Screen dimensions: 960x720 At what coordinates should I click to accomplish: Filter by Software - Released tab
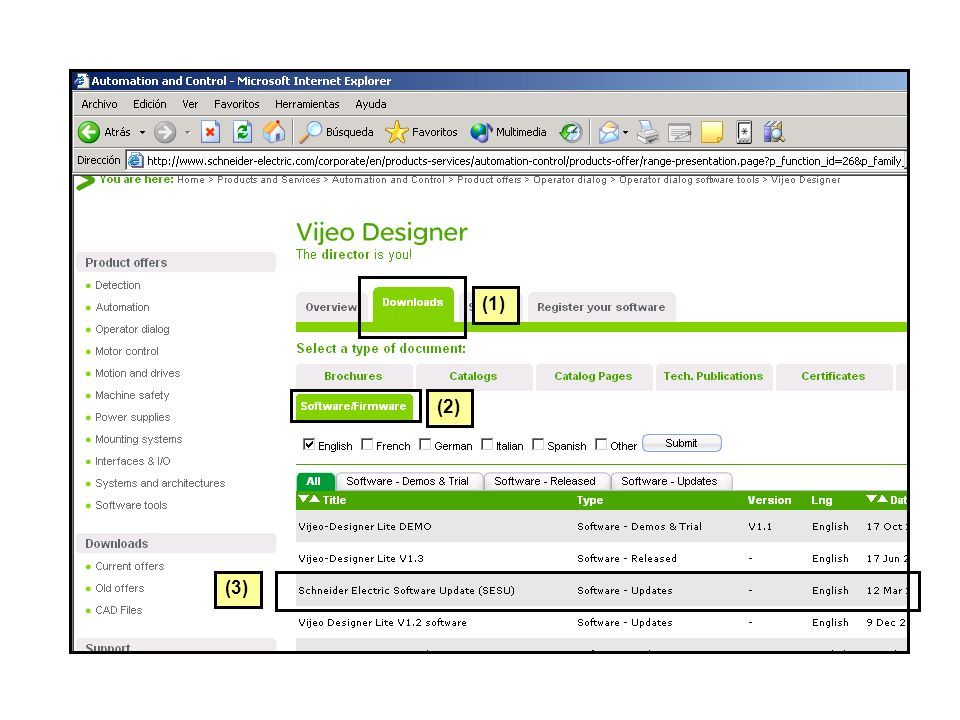[x=545, y=481]
